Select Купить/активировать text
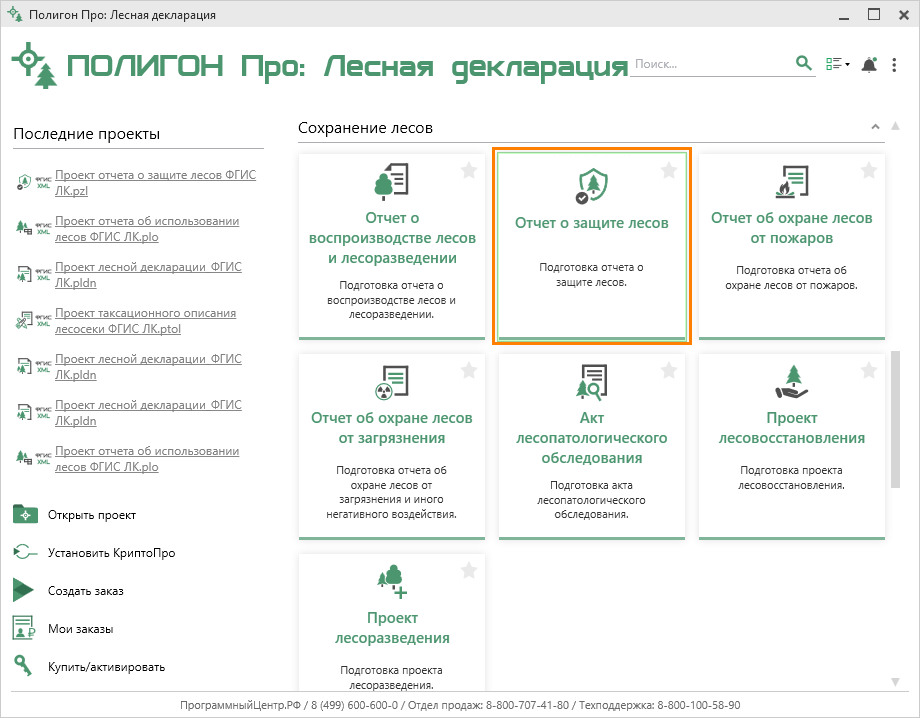 coord(106,667)
